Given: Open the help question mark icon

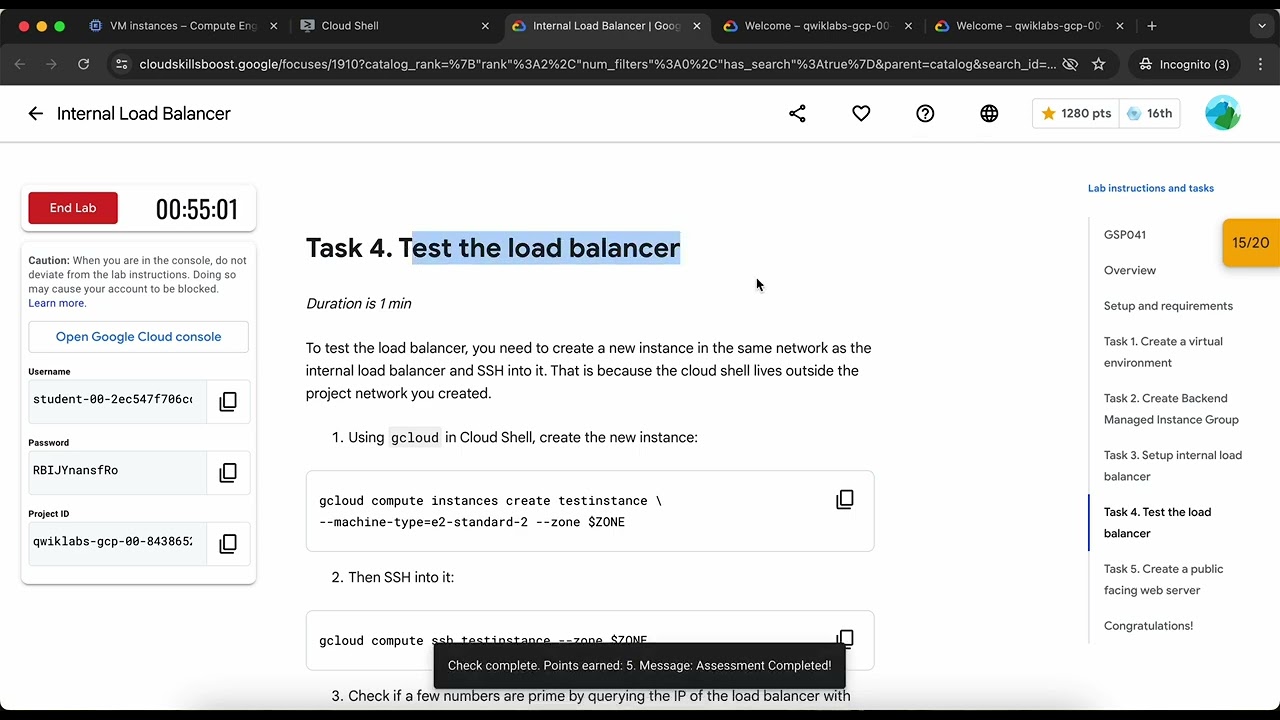Looking at the screenshot, I should pyautogui.click(x=925, y=114).
